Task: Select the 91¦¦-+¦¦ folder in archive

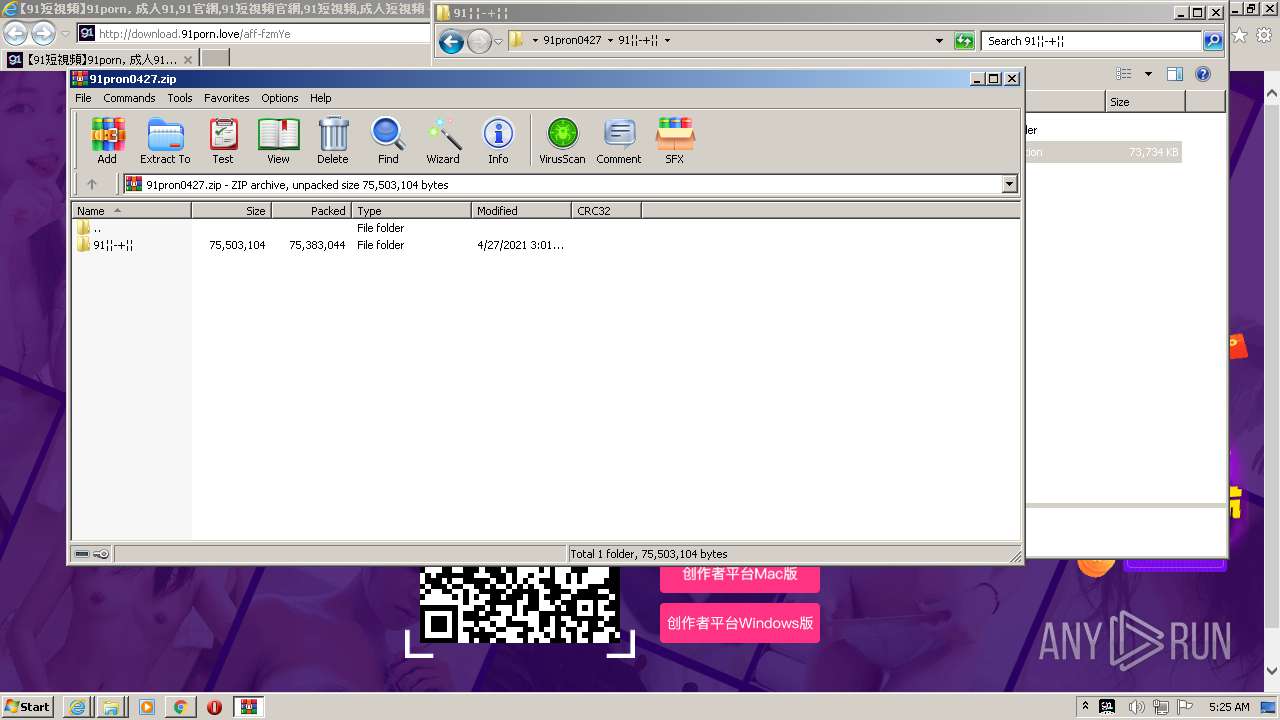Action: [x=105, y=245]
